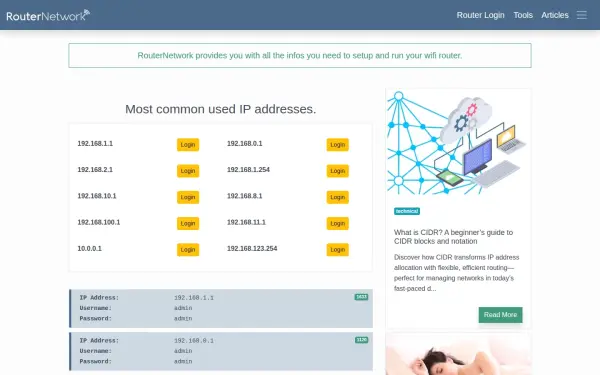600x375 pixels.
Task: Select the IP text 192.168.0.1 in list
Action: click(x=245, y=143)
